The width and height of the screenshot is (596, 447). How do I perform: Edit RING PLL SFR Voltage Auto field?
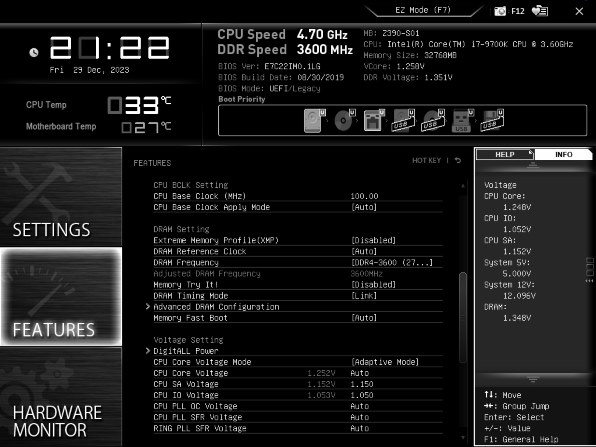pos(360,428)
